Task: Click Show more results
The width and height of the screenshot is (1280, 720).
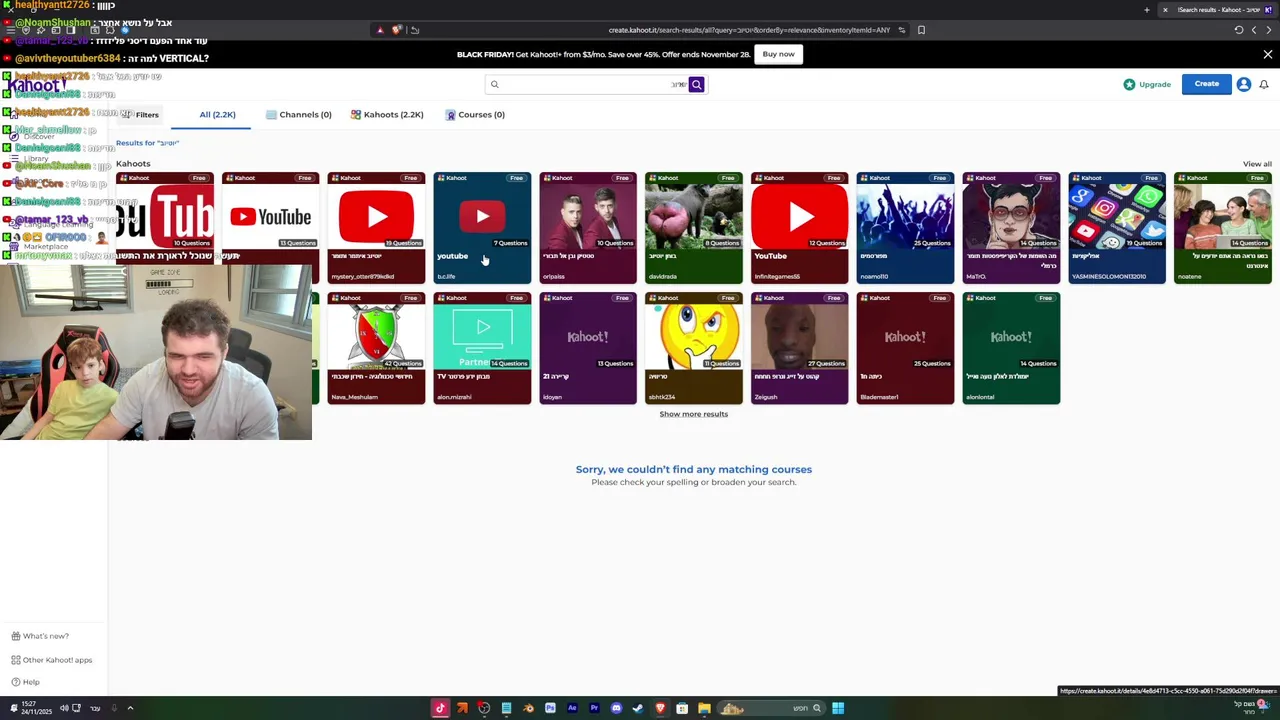Action: click(693, 414)
